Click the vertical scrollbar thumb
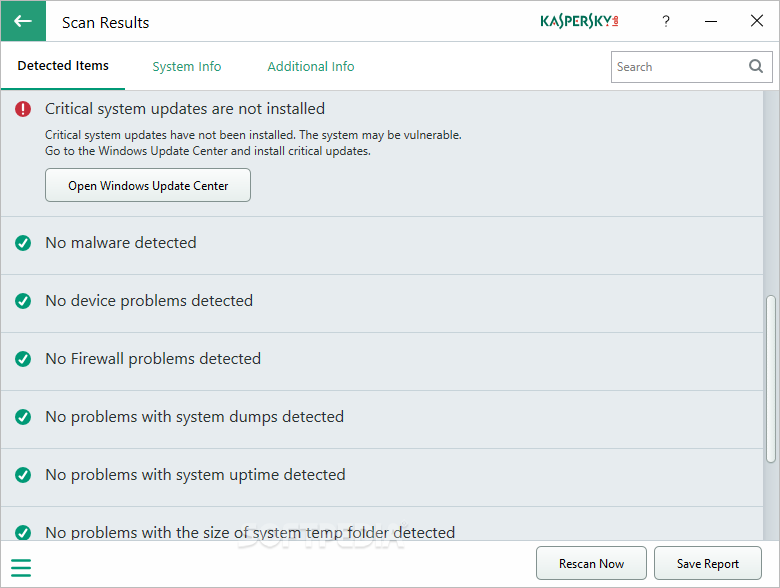Screen dimensions: 780x588 [x=771, y=379]
